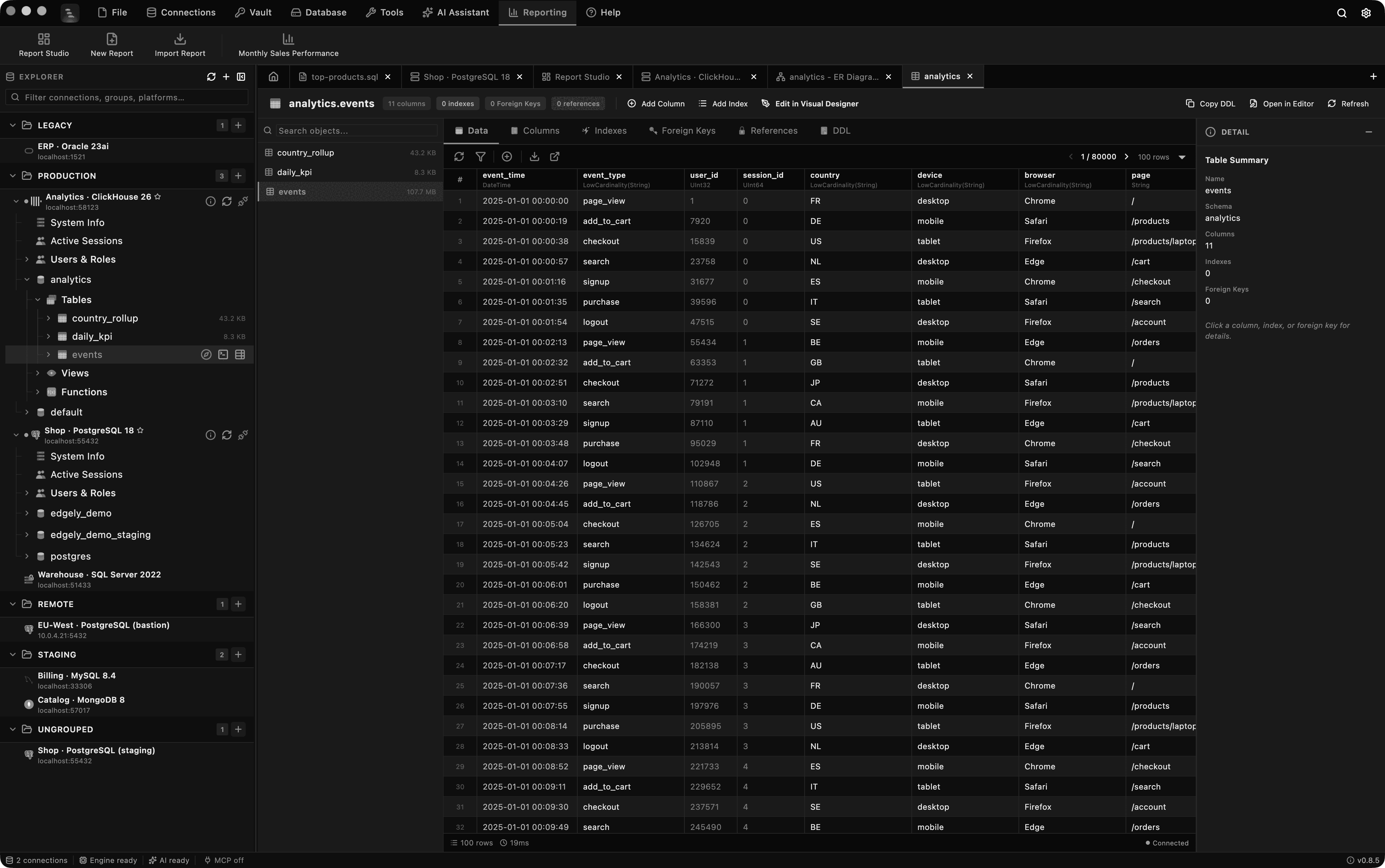Add a new row to grid

pyautogui.click(x=507, y=157)
